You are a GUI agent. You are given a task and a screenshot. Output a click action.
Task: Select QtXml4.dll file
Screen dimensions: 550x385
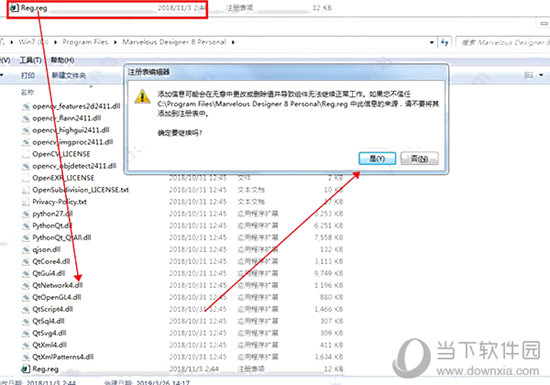coord(49,345)
